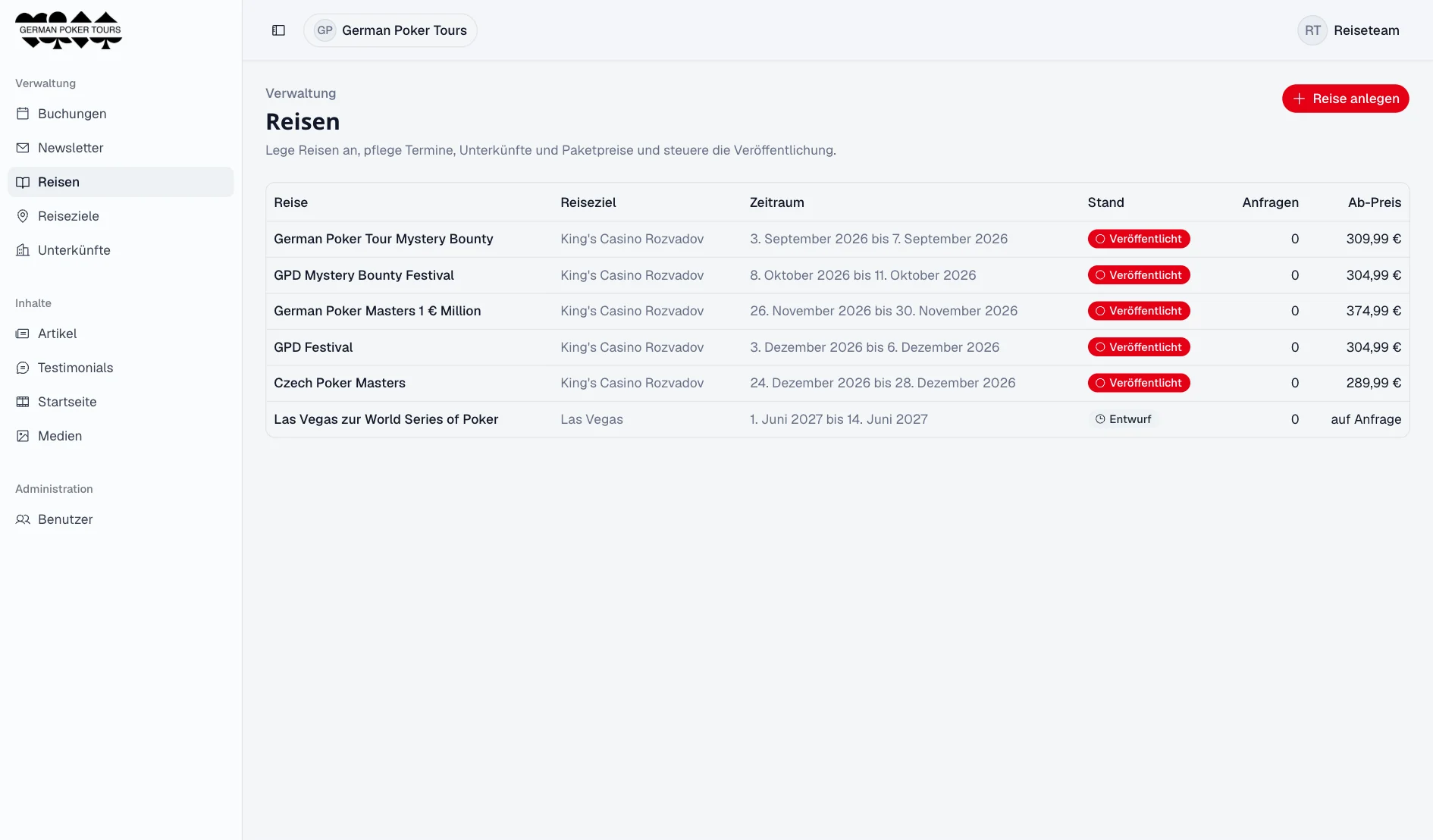Click the 374,99 € price cell

click(x=1373, y=311)
